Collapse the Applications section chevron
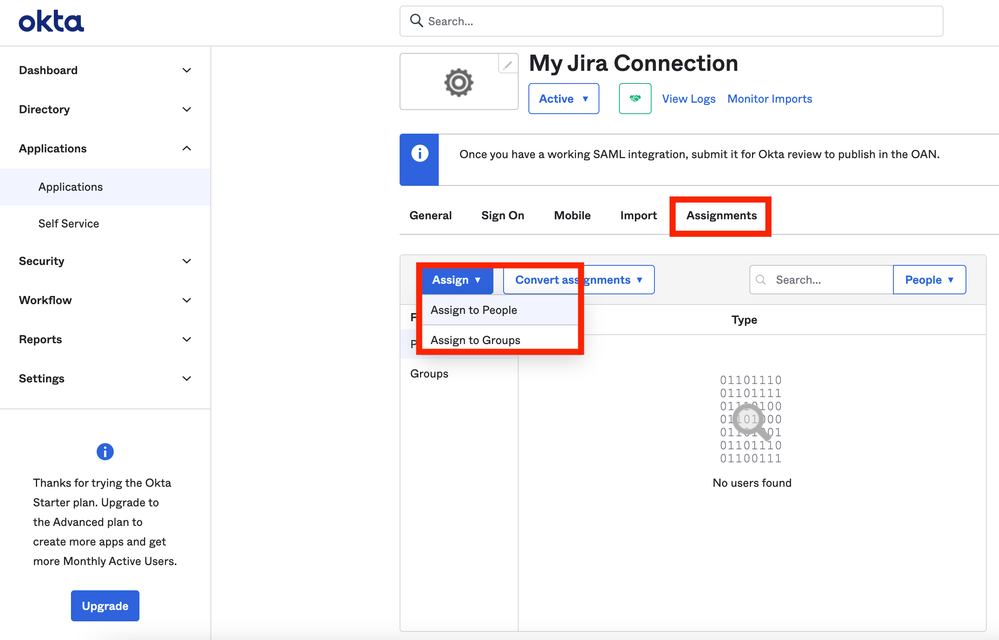The image size is (999, 640). coord(187,148)
